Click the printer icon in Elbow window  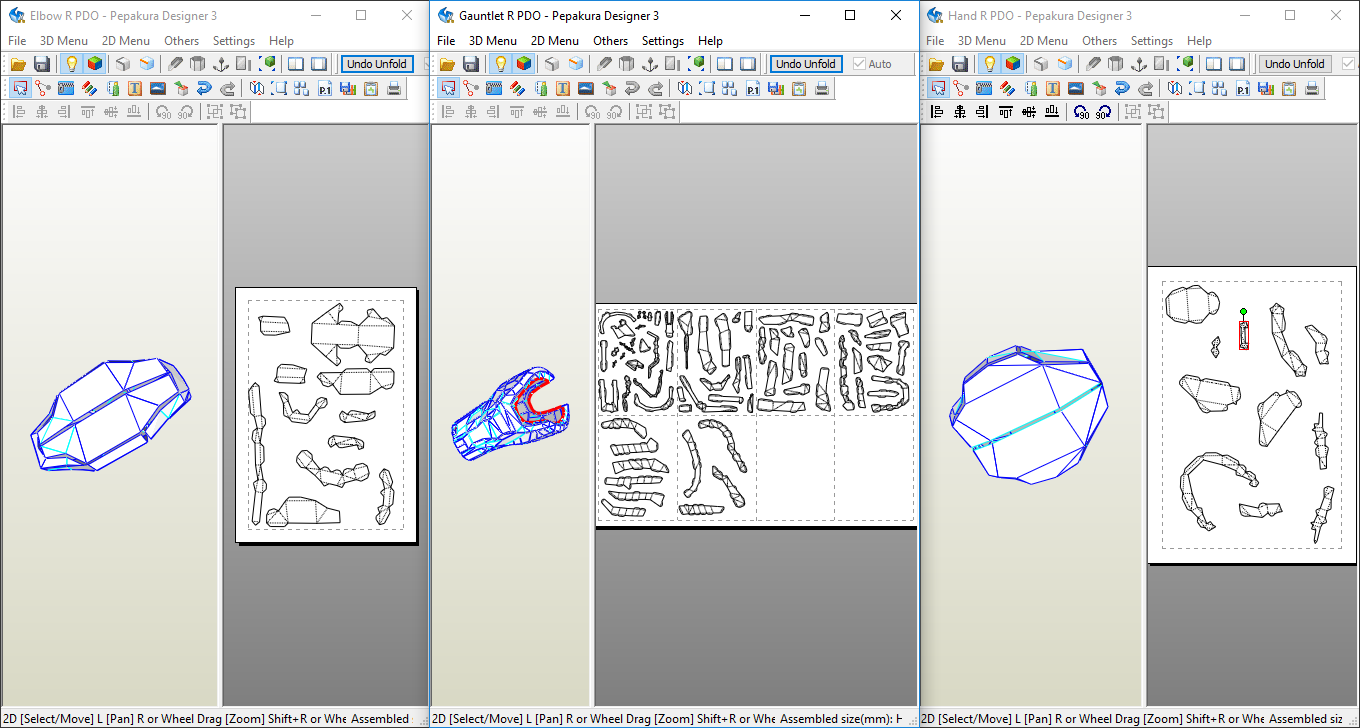click(x=394, y=88)
